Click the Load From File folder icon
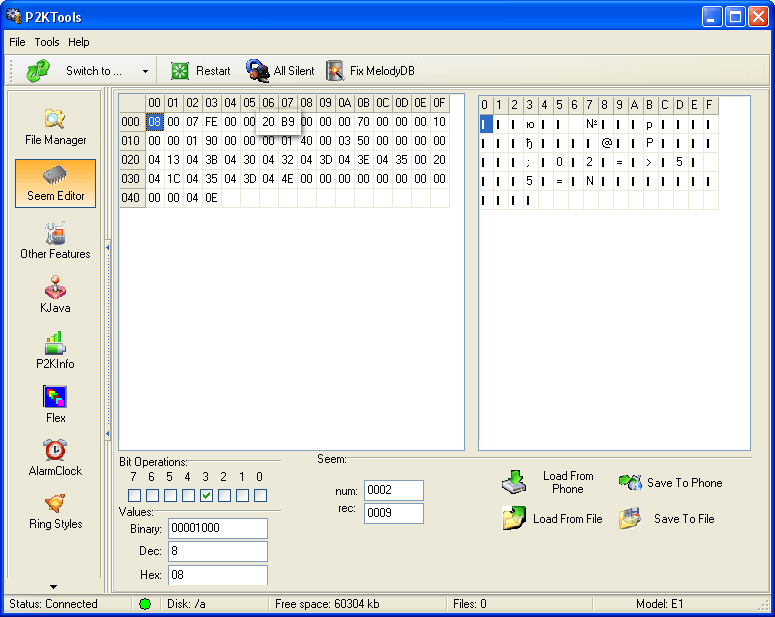Image resolution: width=775 pixels, height=617 pixels. pyautogui.click(x=514, y=518)
